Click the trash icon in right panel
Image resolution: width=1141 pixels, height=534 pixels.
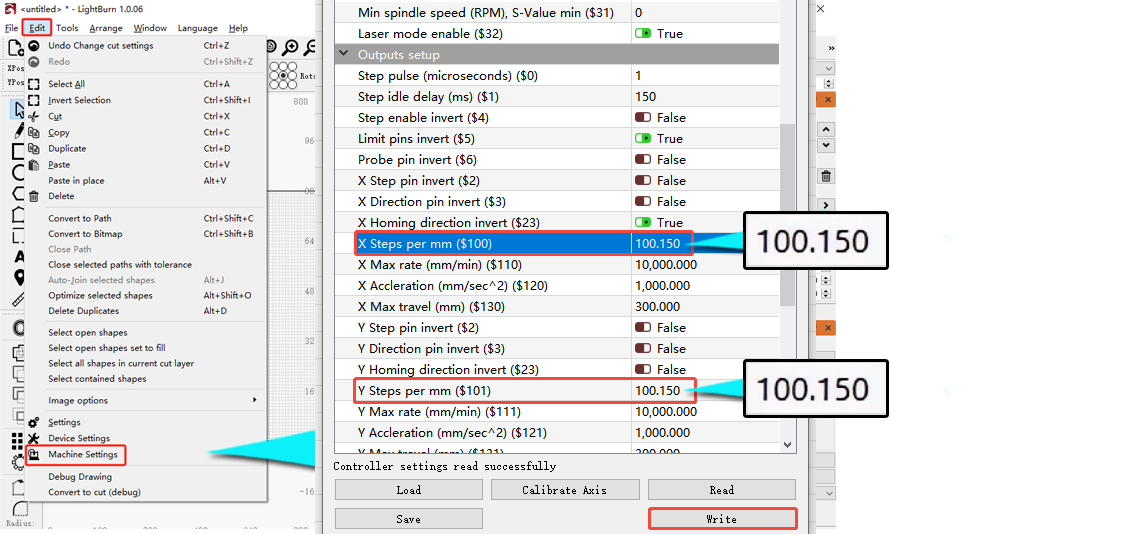click(826, 176)
